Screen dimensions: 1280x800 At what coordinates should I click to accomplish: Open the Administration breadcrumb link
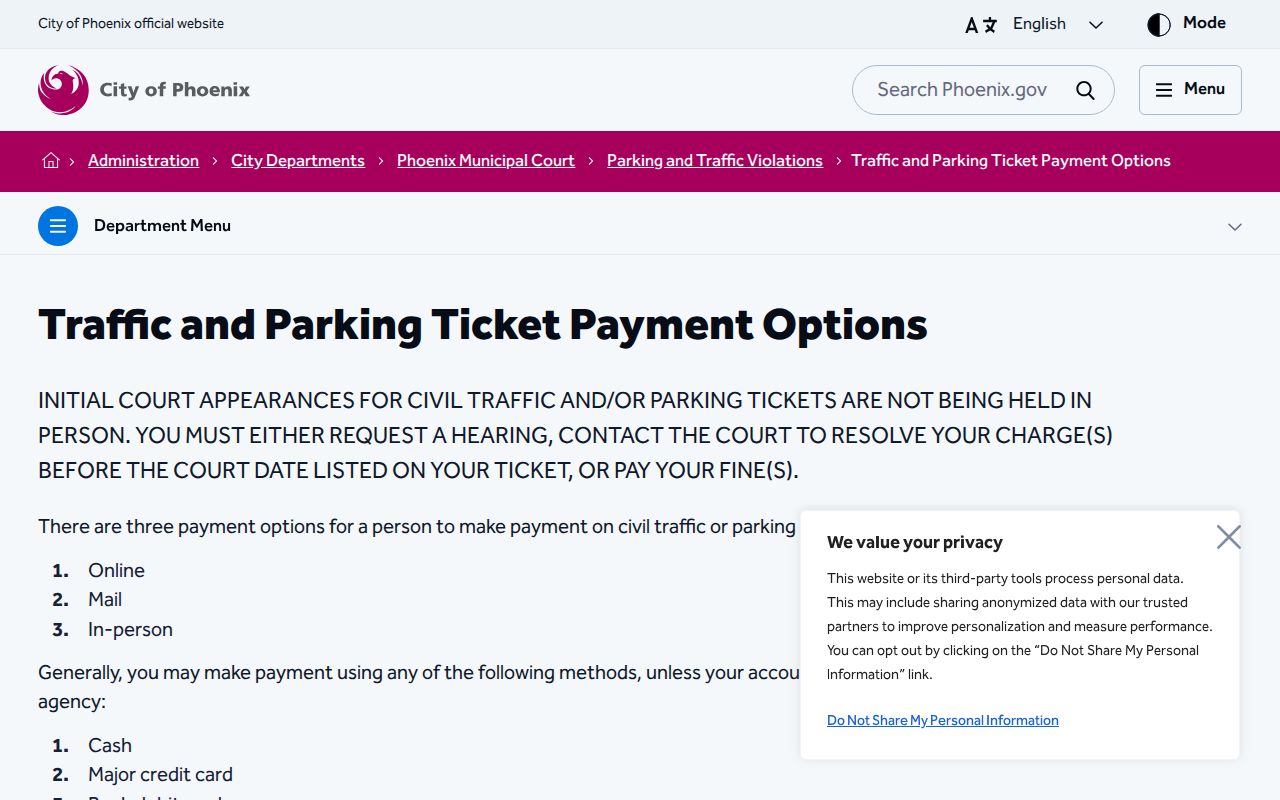143,160
